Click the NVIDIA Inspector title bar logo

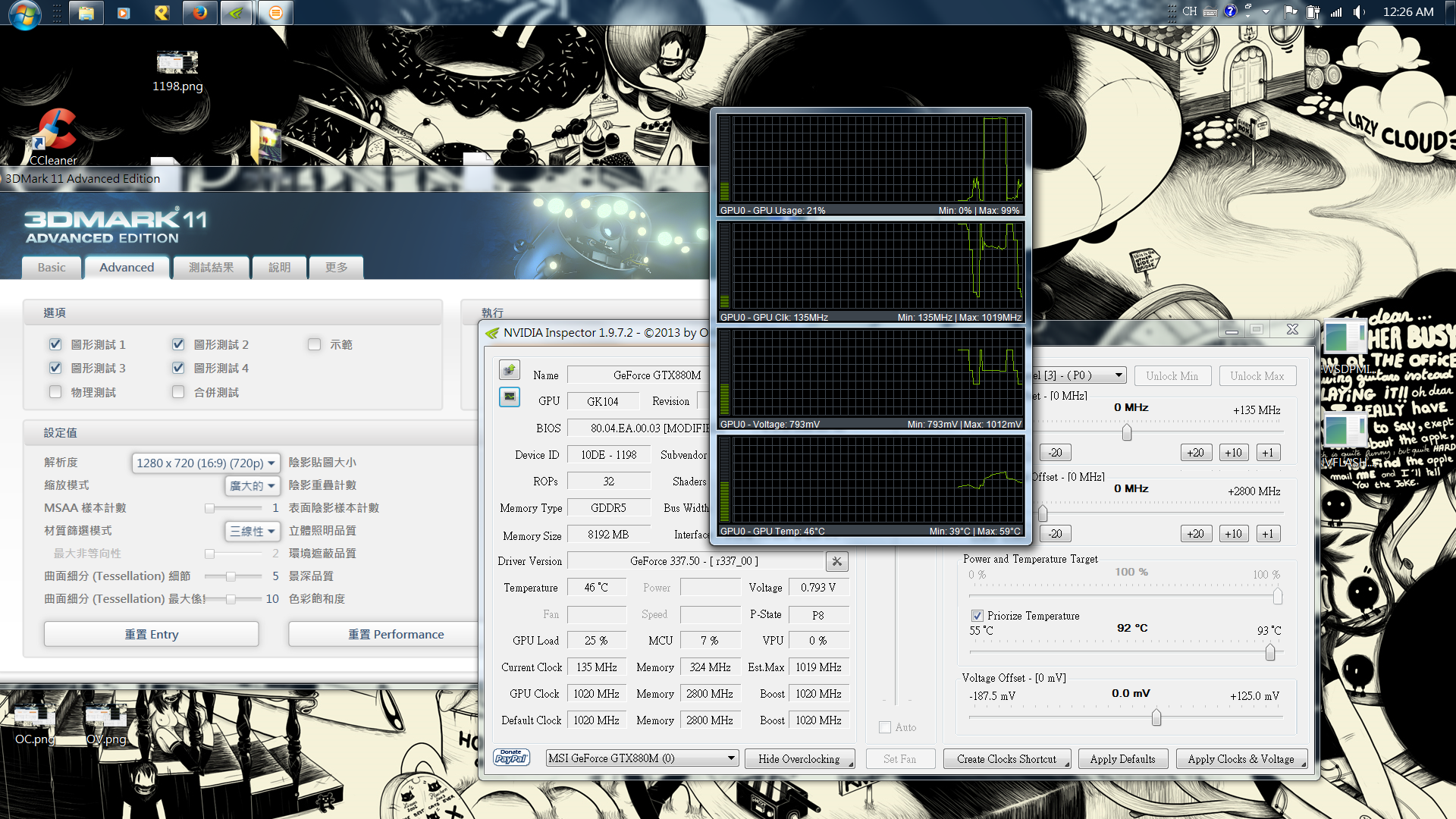492,333
